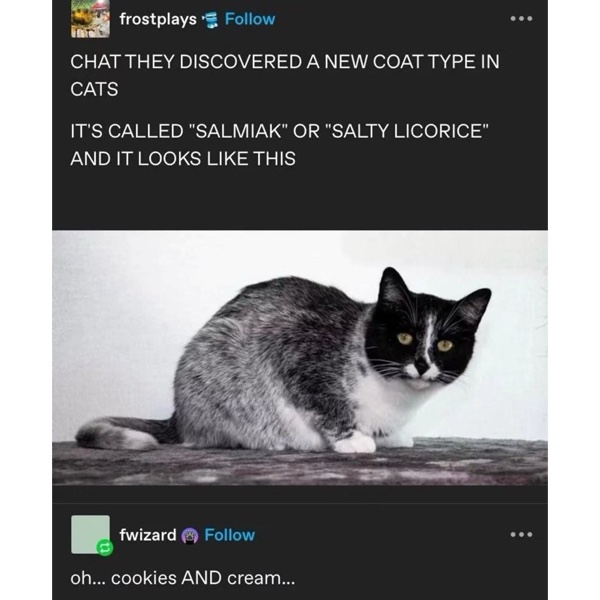The image size is (600, 600).
Task: Click the word "CATS" in the post
Action: [x=94, y=89]
